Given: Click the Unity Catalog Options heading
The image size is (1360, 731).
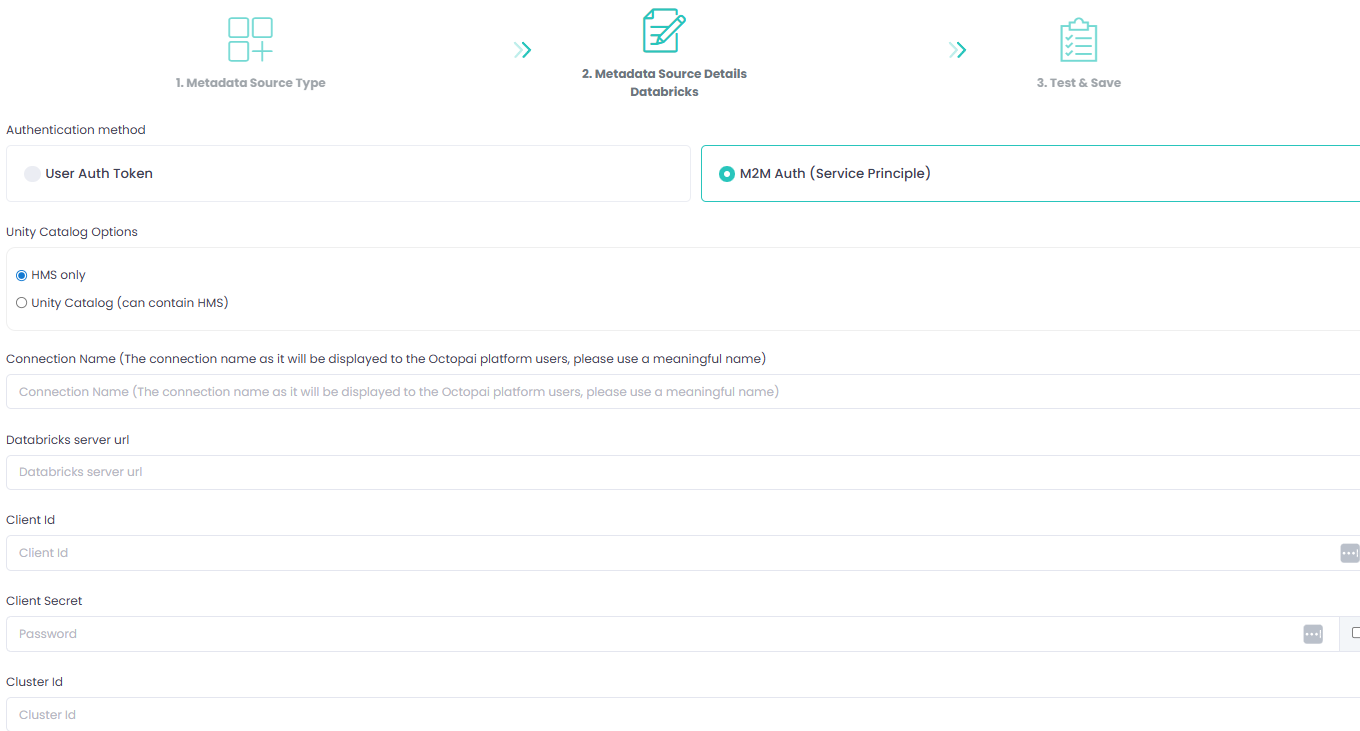Looking at the screenshot, I should tap(71, 231).
